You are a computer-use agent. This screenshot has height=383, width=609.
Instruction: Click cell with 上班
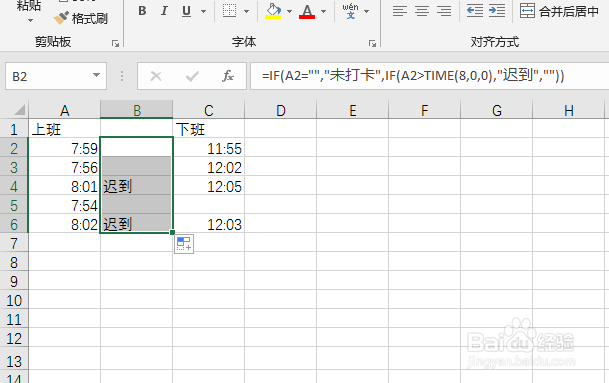64,129
